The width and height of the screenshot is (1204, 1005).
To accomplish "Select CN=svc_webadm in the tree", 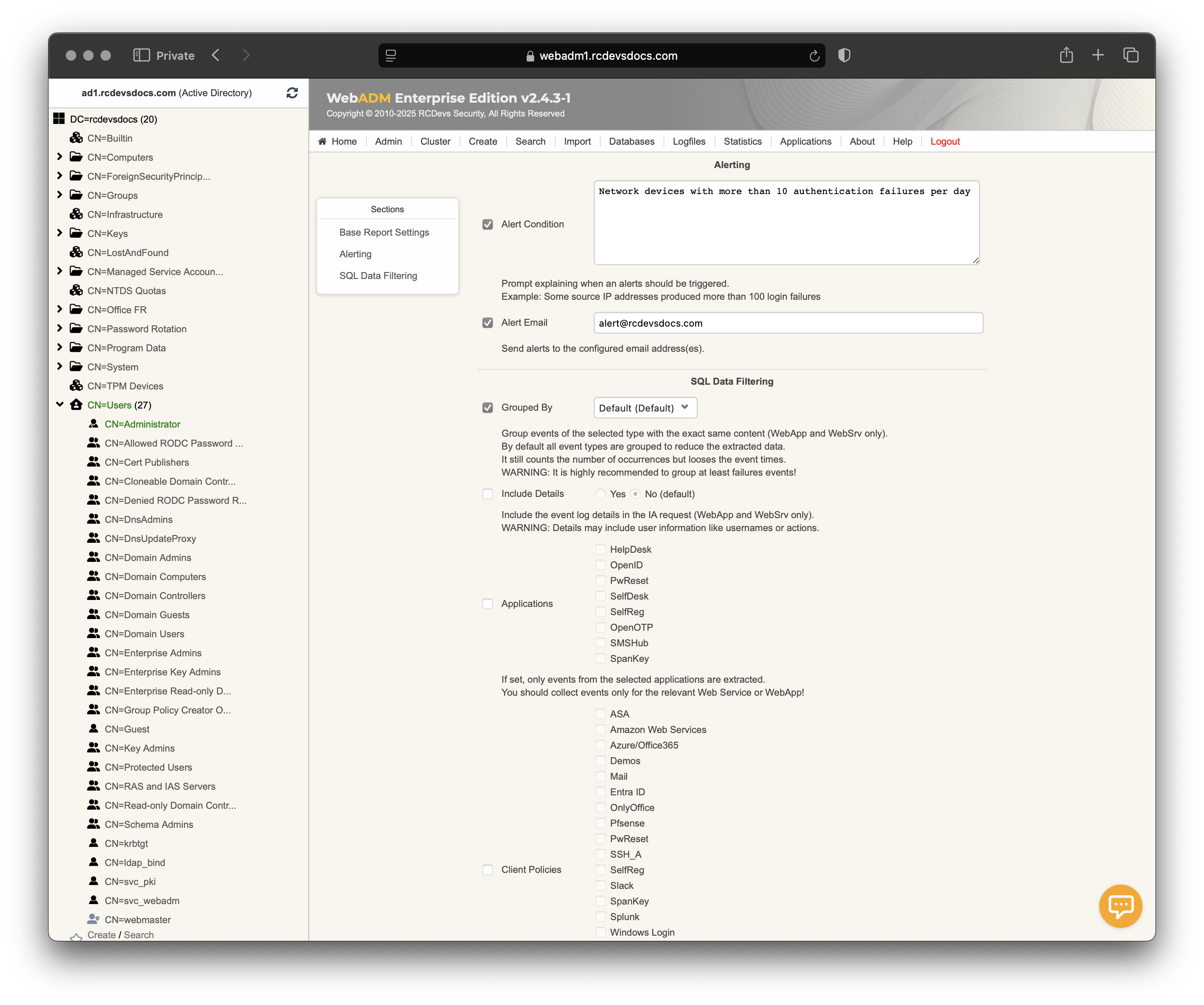I will coord(142,901).
